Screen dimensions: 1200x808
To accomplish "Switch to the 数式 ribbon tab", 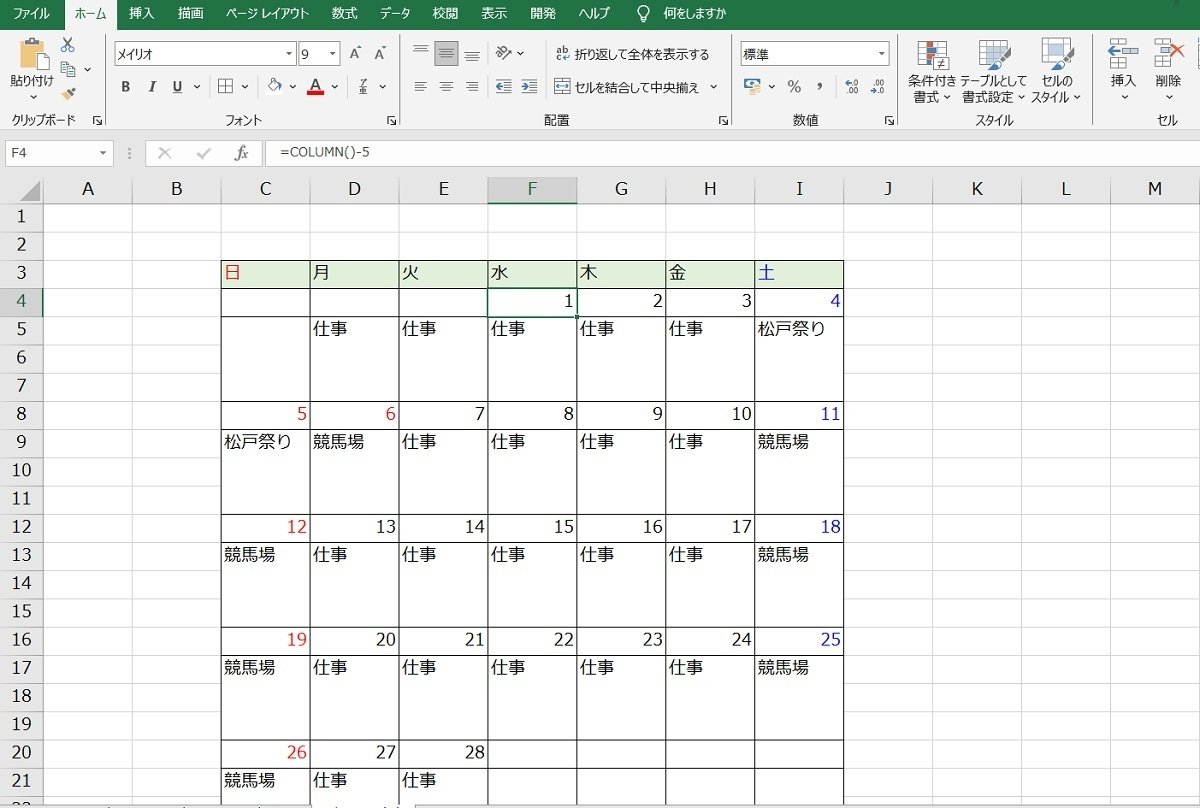I will point(343,13).
